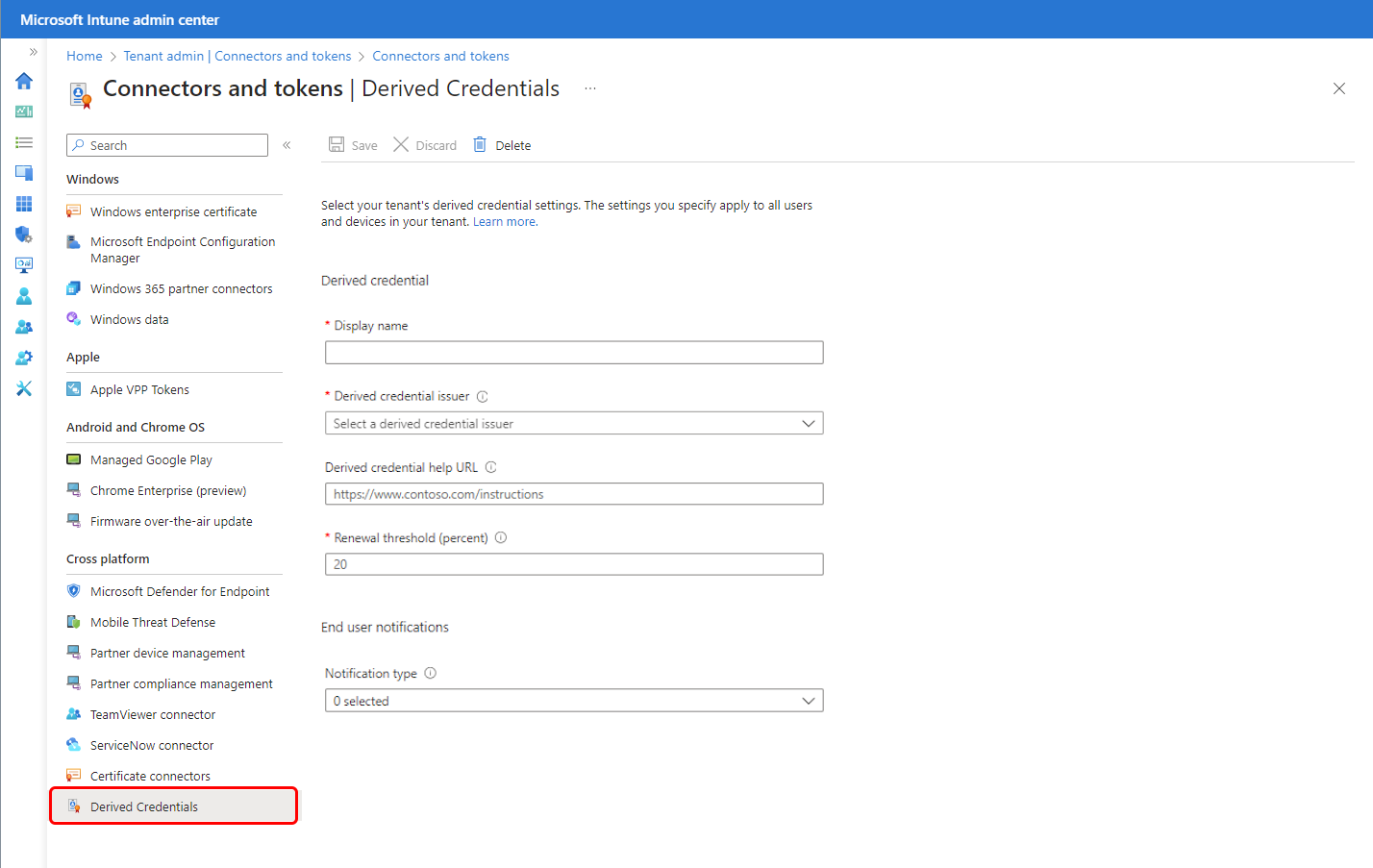Open the Dashboard icon in left rail
The height and width of the screenshot is (868, 1373).
24,112
